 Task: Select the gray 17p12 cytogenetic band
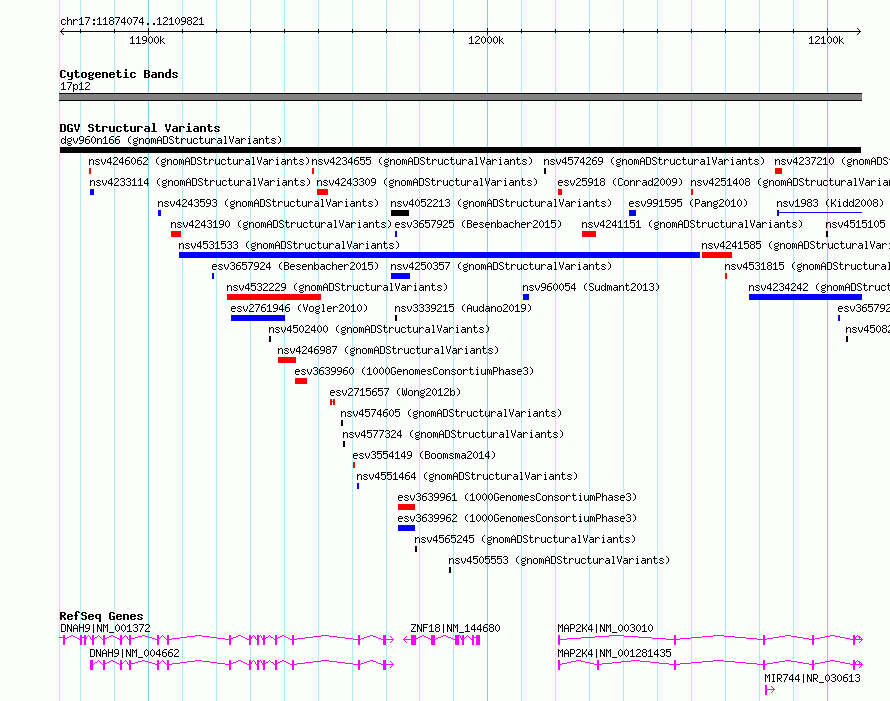click(x=460, y=98)
